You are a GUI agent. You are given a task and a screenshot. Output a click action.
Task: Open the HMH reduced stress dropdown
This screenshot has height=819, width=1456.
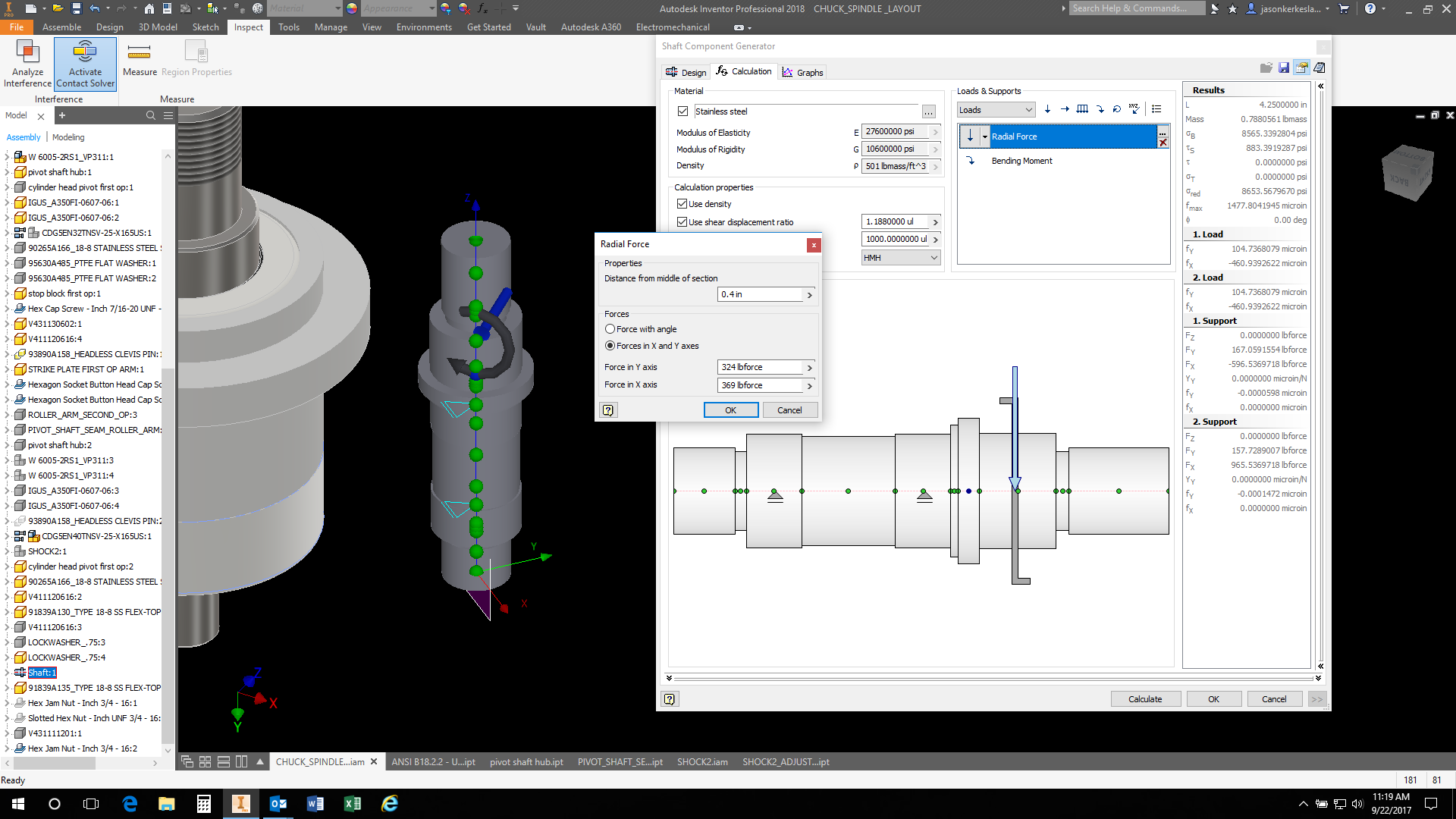click(x=901, y=258)
